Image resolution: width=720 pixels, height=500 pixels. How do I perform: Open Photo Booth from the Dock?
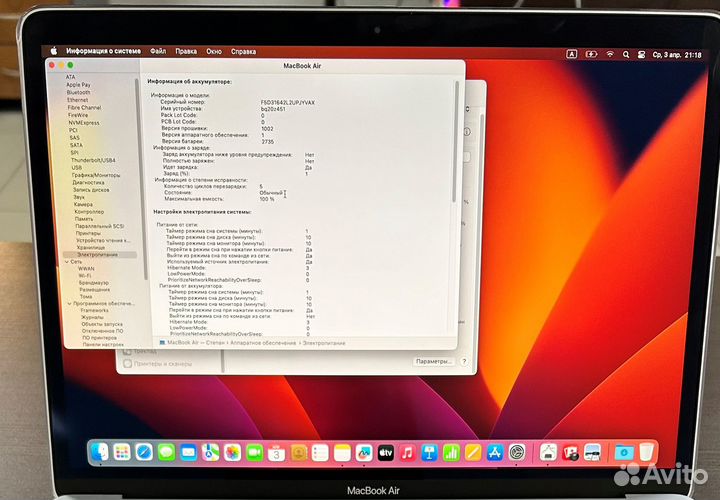570,453
